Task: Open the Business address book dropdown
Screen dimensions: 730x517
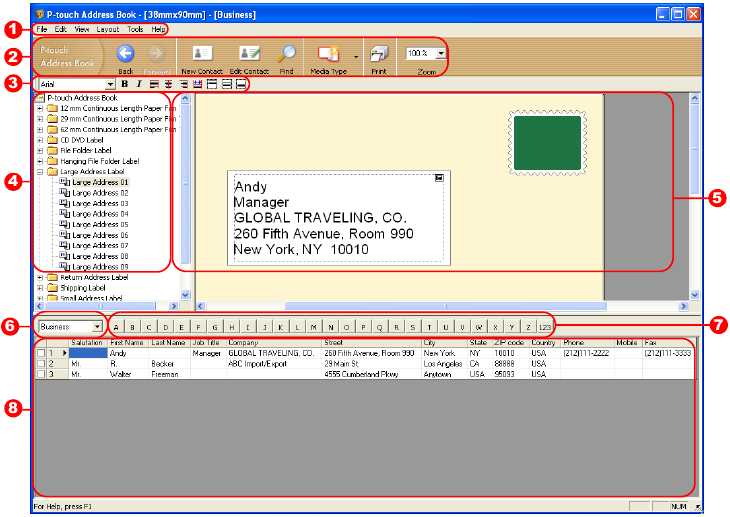Action: point(97,327)
